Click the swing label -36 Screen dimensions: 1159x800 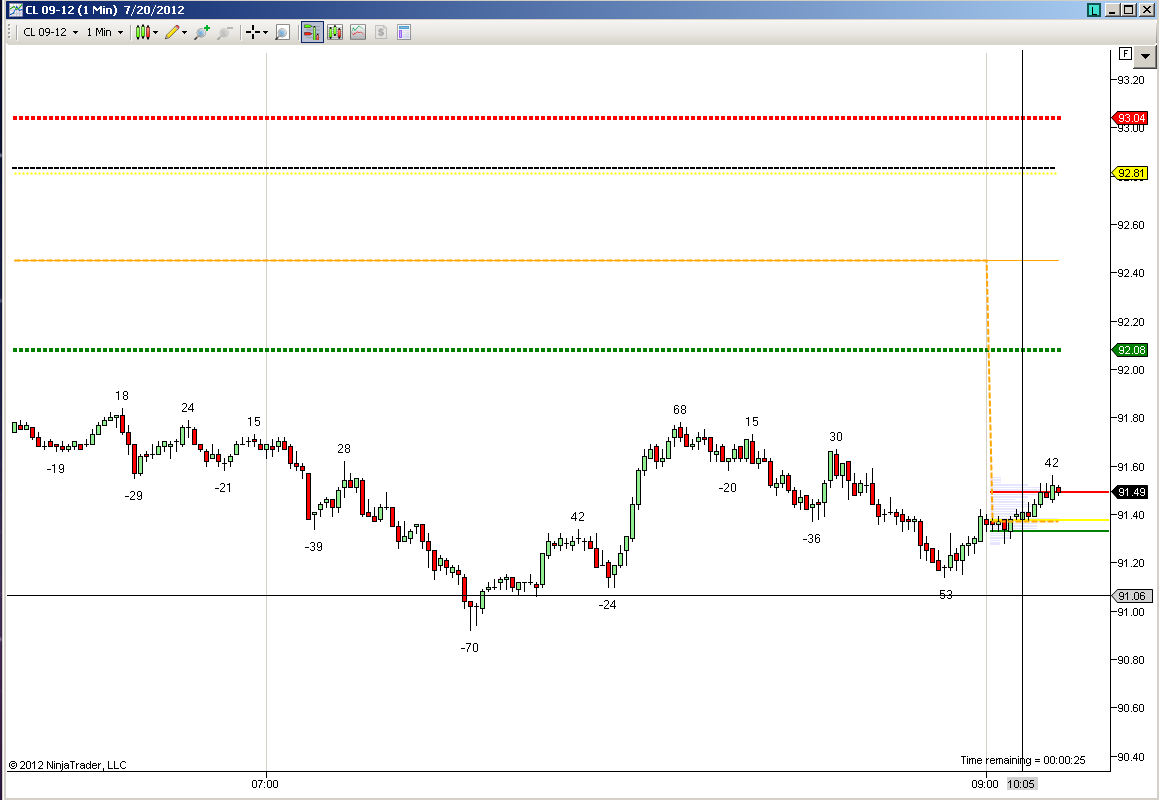point(811,539)
